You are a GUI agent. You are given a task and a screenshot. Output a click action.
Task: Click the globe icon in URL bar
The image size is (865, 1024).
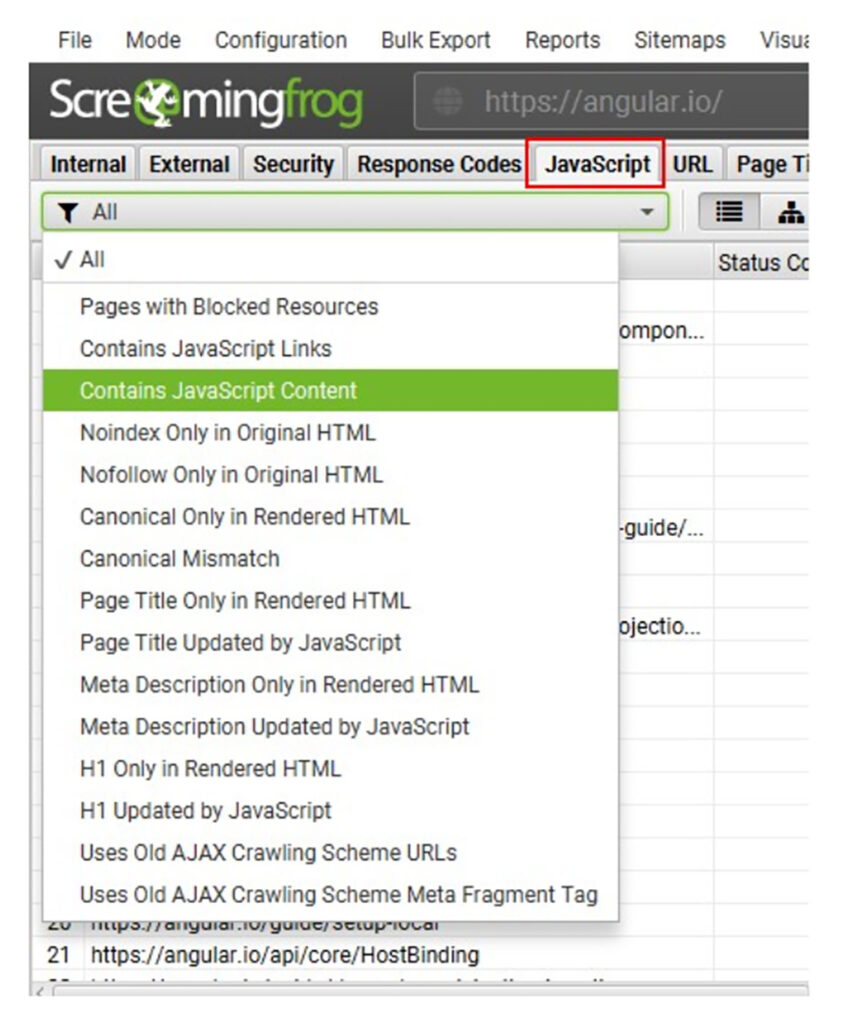[450, 102]
